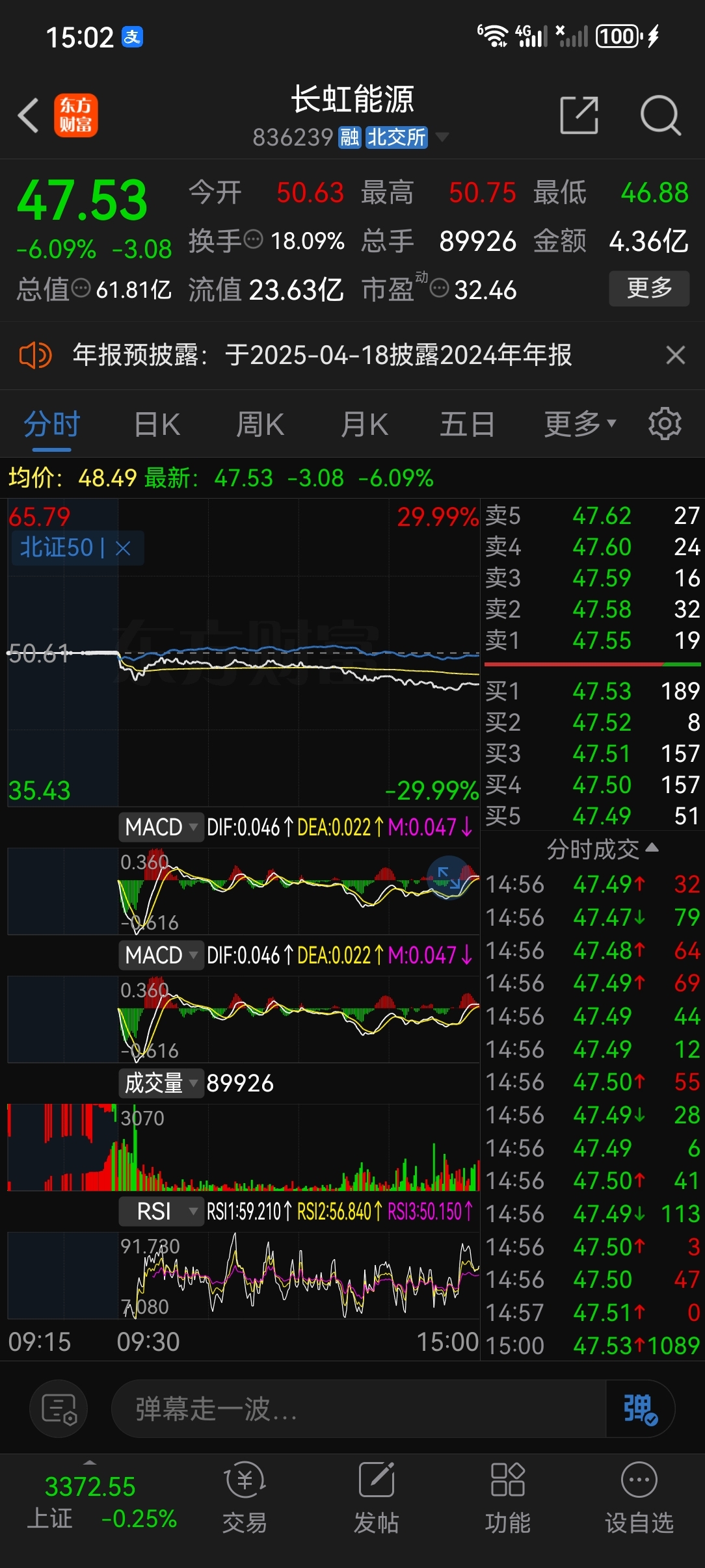Remove the 北证50 overlay with X

click(123, 548)
